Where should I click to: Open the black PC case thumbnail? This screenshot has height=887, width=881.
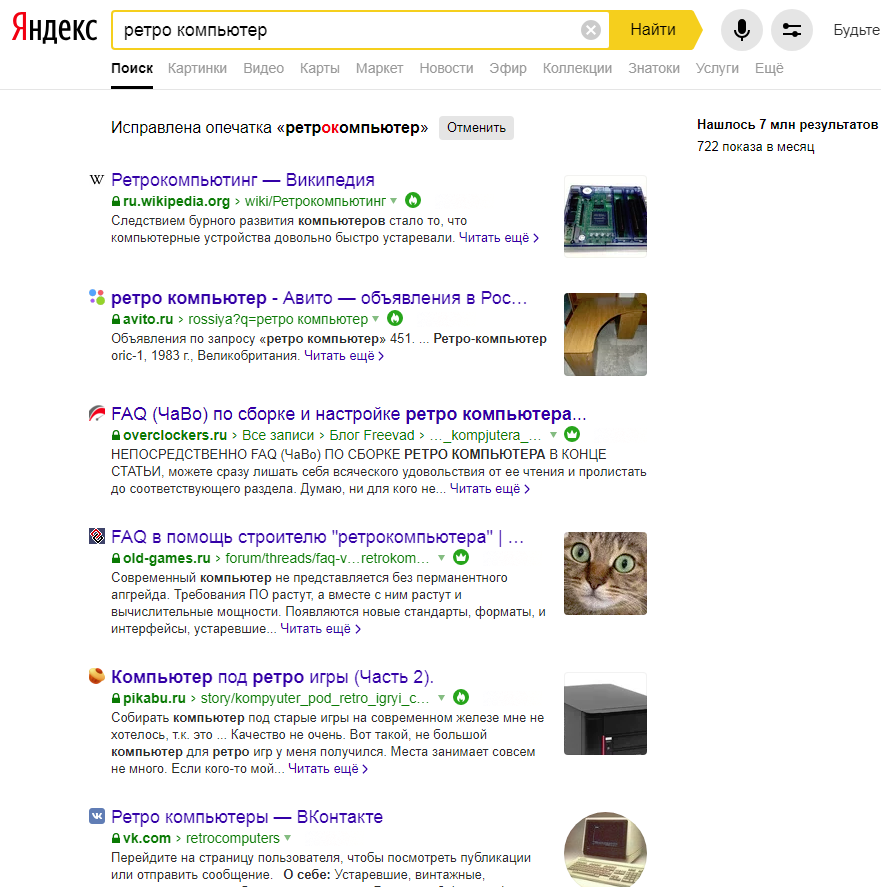[605, 713]
